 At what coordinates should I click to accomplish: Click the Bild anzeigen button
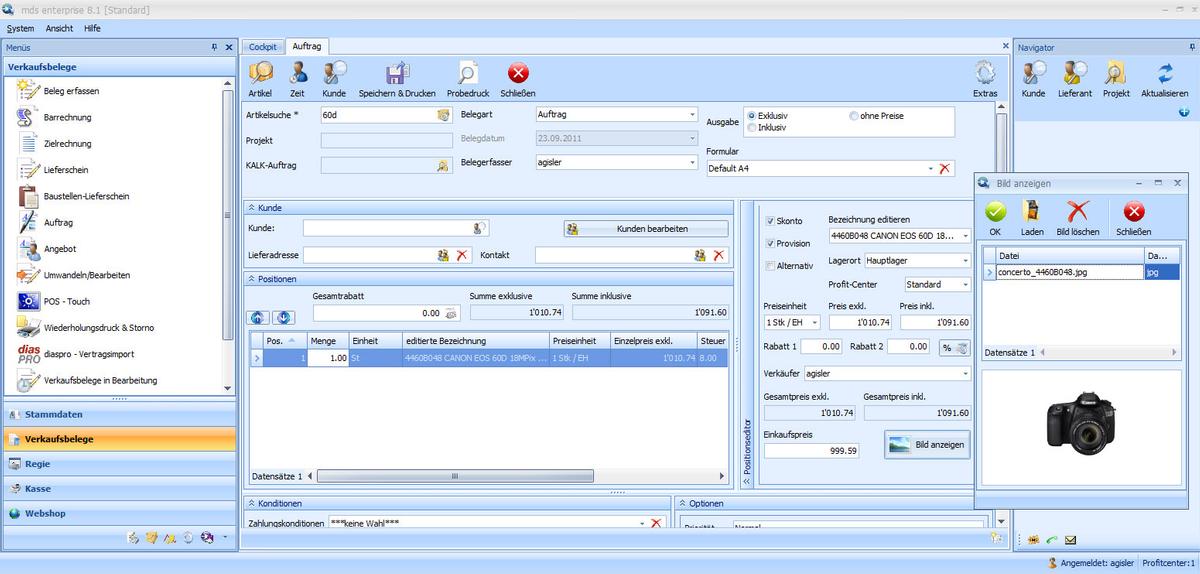(x=927, y=444)
